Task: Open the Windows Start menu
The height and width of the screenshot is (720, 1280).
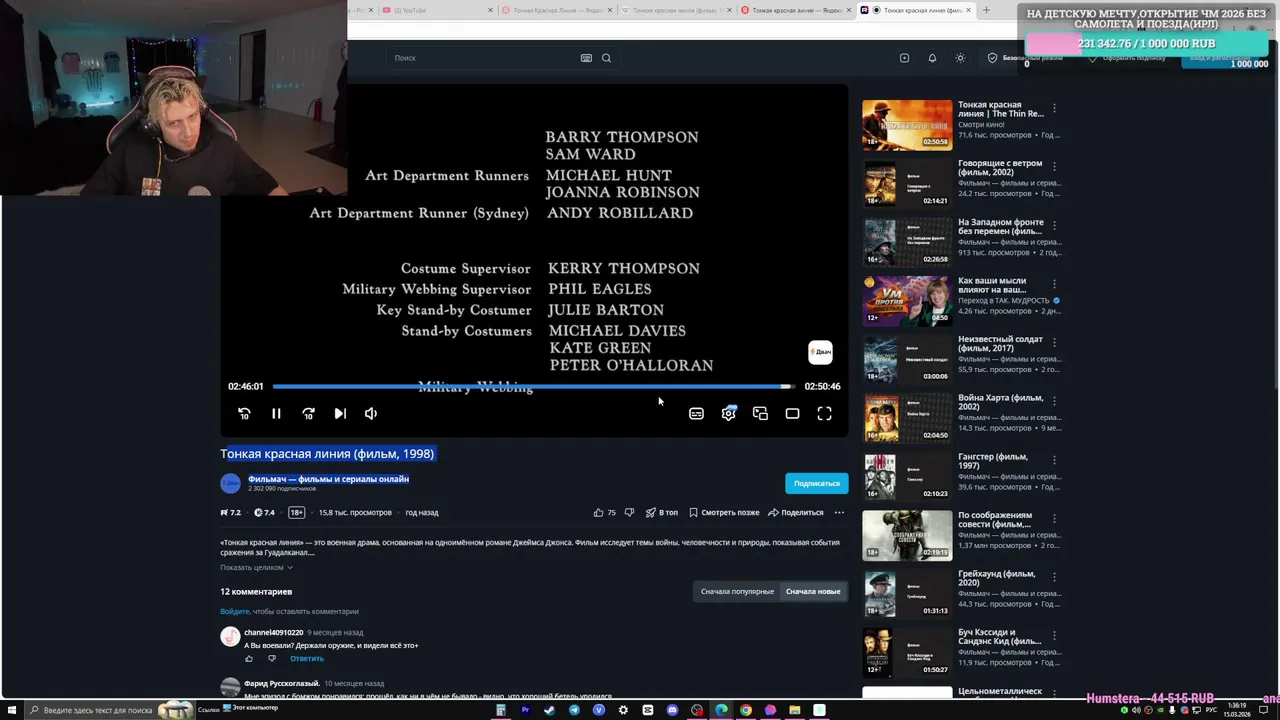Action: pyautogui.click(x=11, y=710)
